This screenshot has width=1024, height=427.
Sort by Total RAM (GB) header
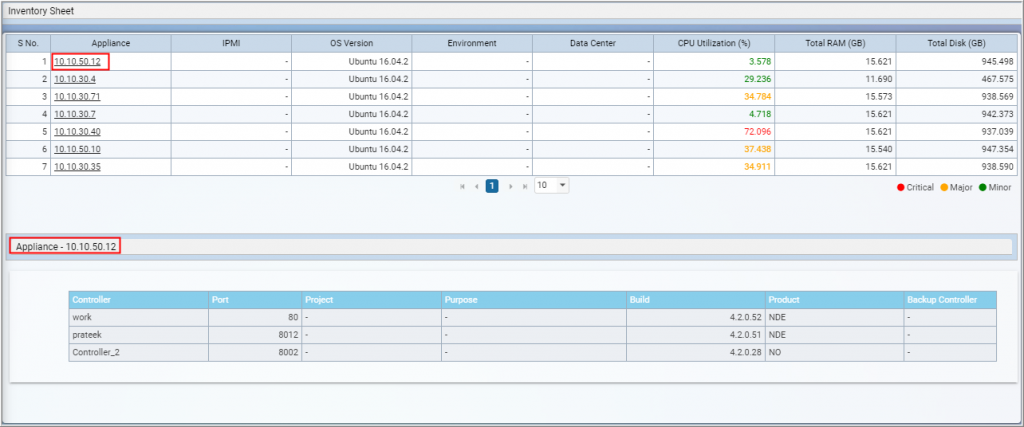point(835,44)
